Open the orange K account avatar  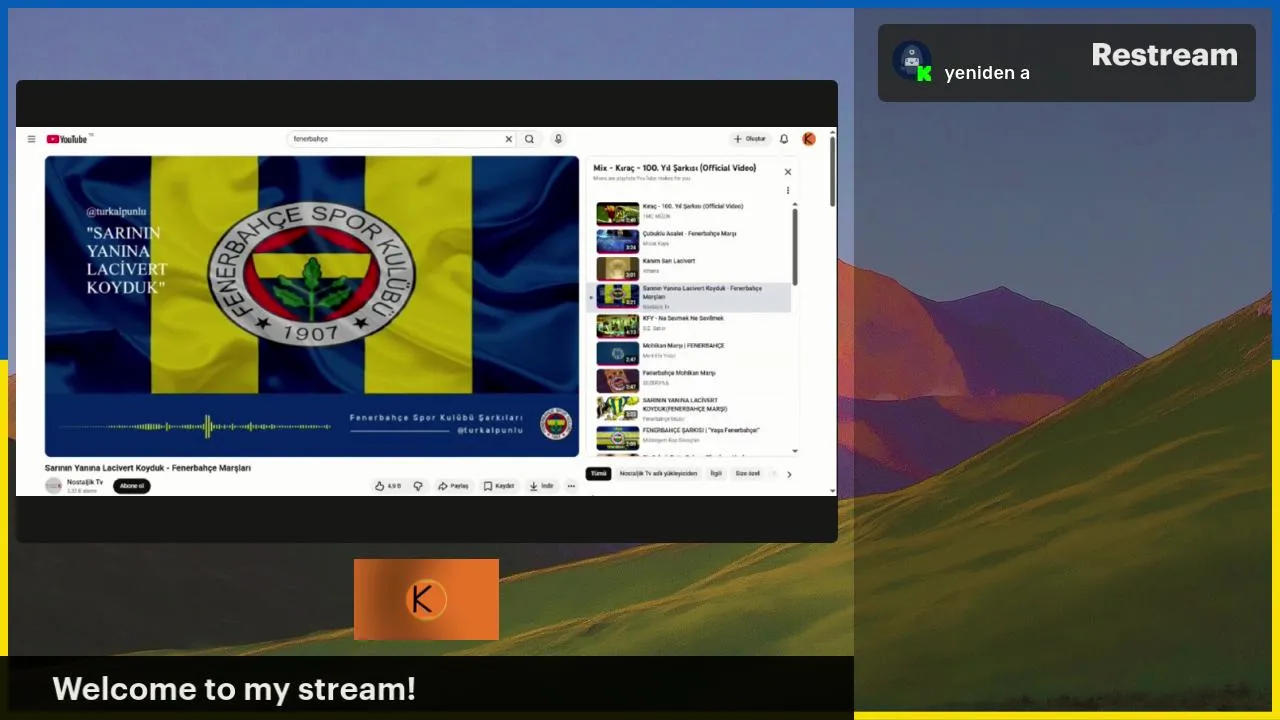809,139
